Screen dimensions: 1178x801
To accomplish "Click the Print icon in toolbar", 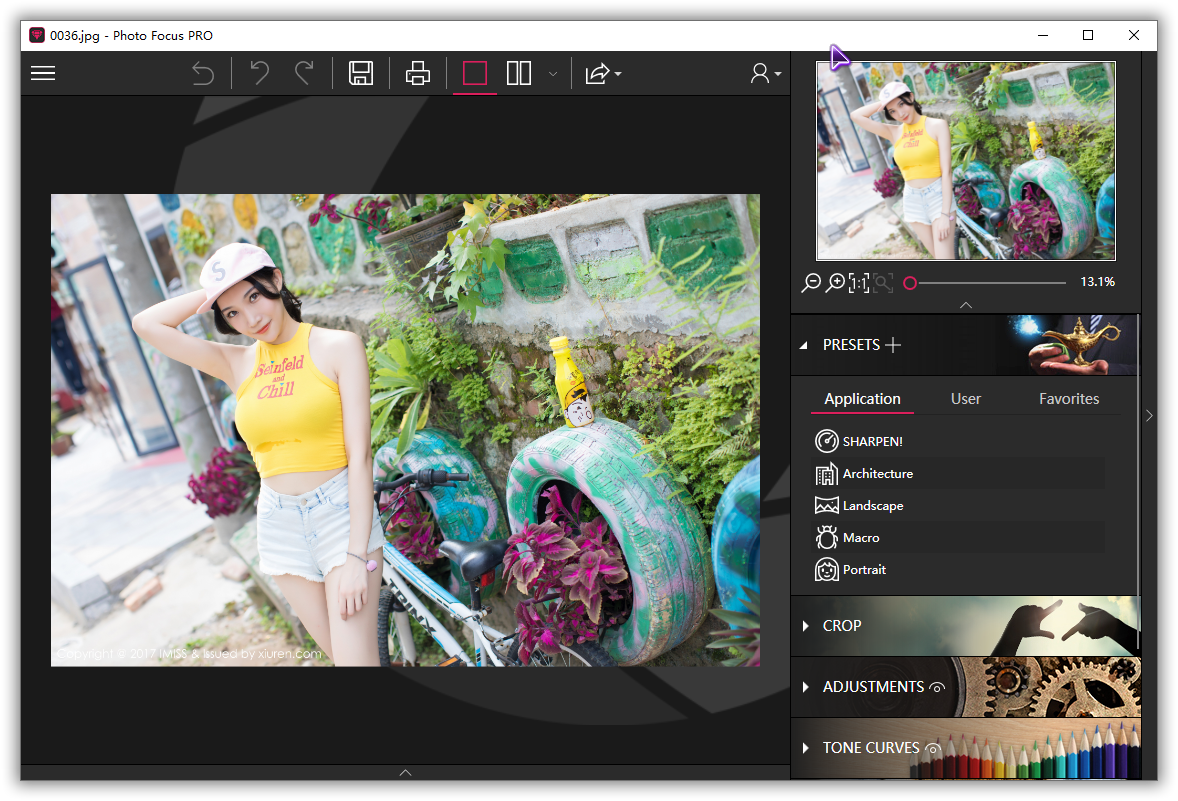I will [418, 73].
